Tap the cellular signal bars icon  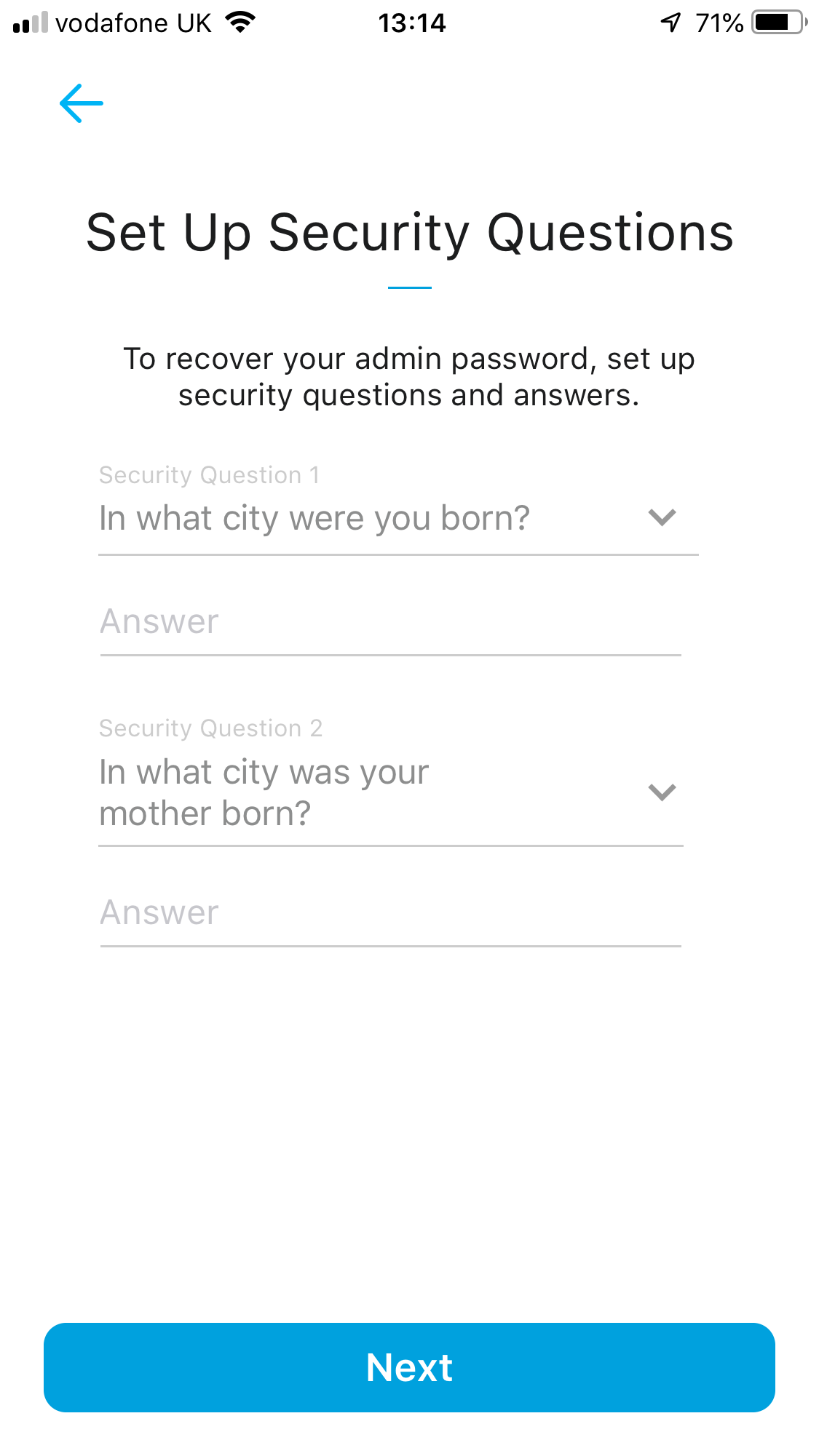tap(30, 23)
